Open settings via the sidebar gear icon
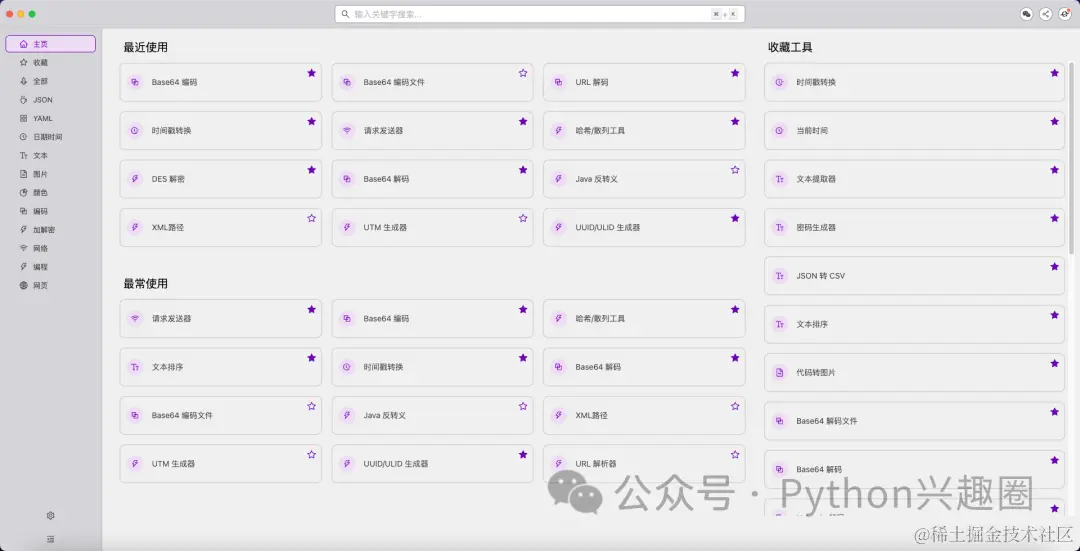1080x551 pixels. (x=50, y=515)
